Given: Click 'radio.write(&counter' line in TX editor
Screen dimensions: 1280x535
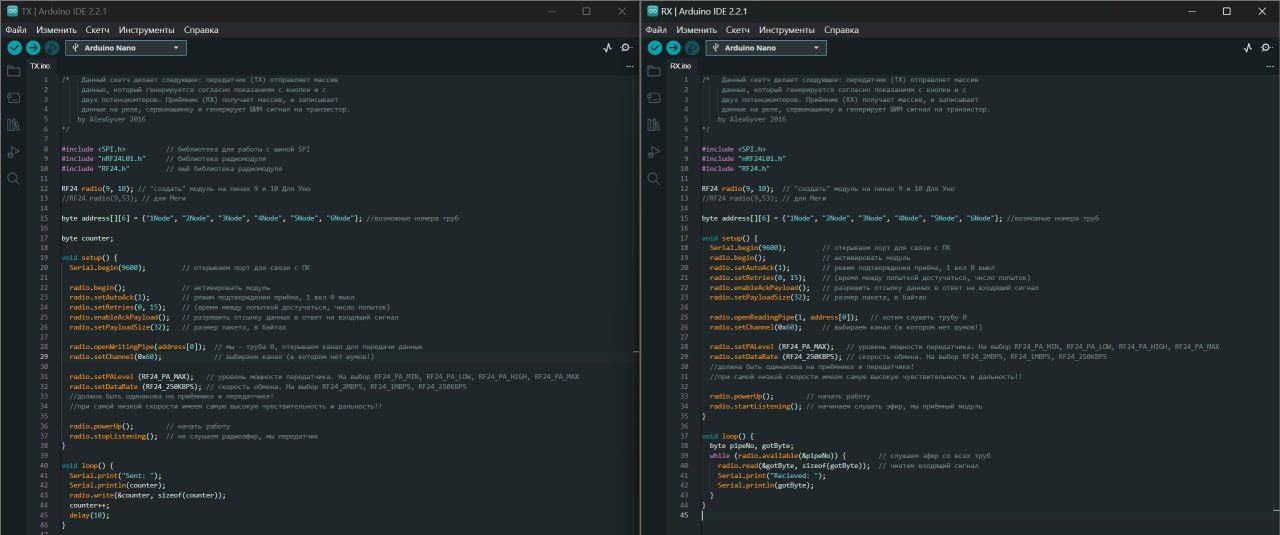Looking at the screenshot, I should [x=147, y=495].
